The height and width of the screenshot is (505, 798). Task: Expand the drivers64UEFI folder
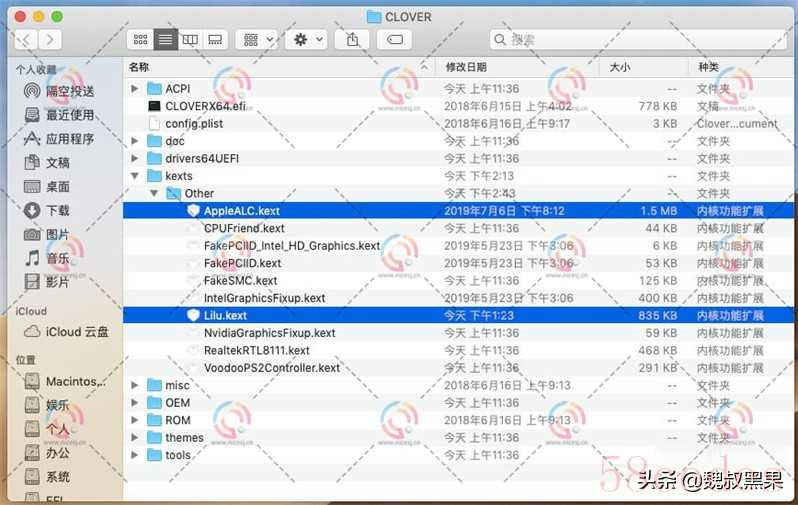(x=134, y=158)
